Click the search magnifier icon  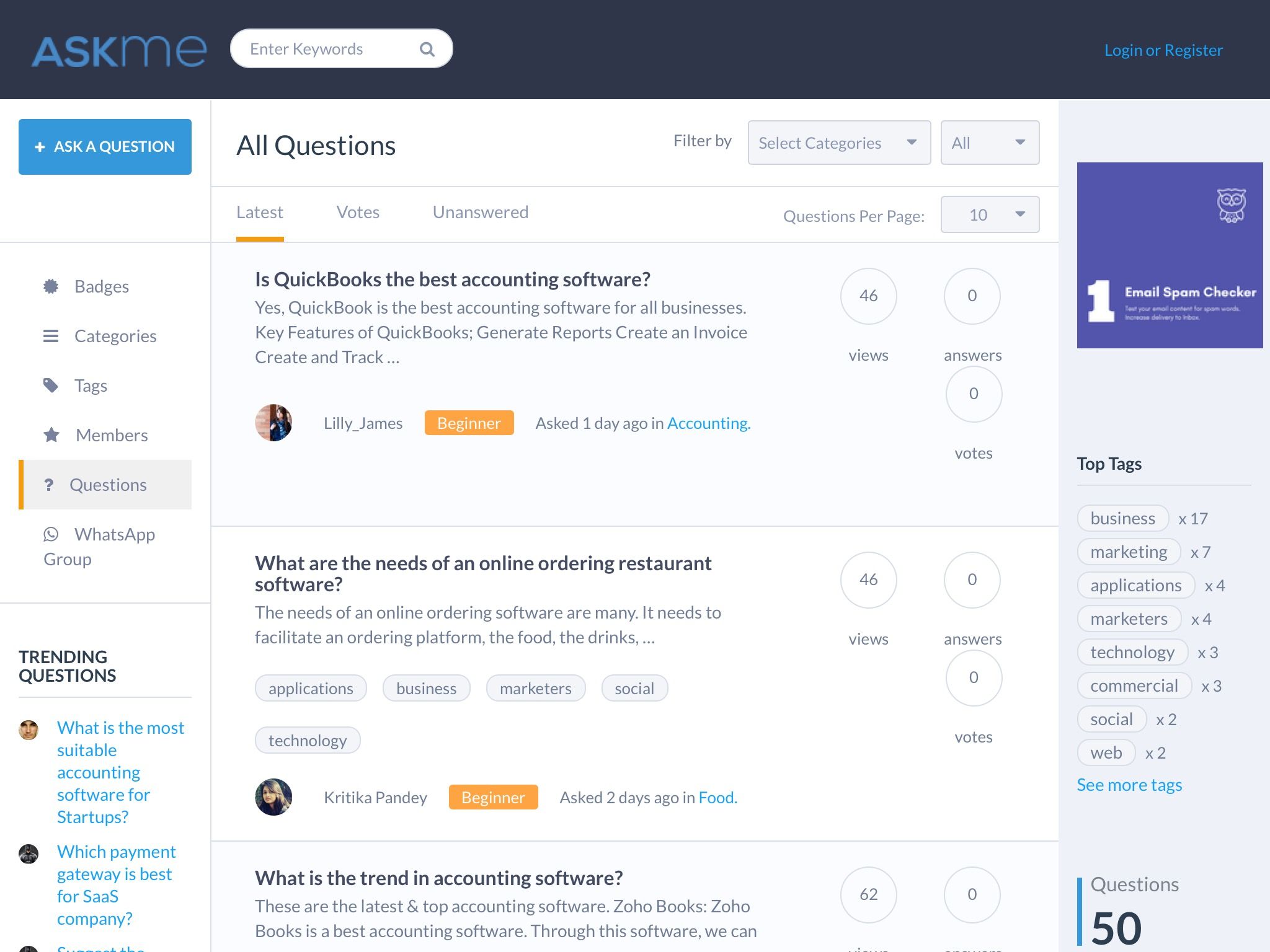click(427, 49)
